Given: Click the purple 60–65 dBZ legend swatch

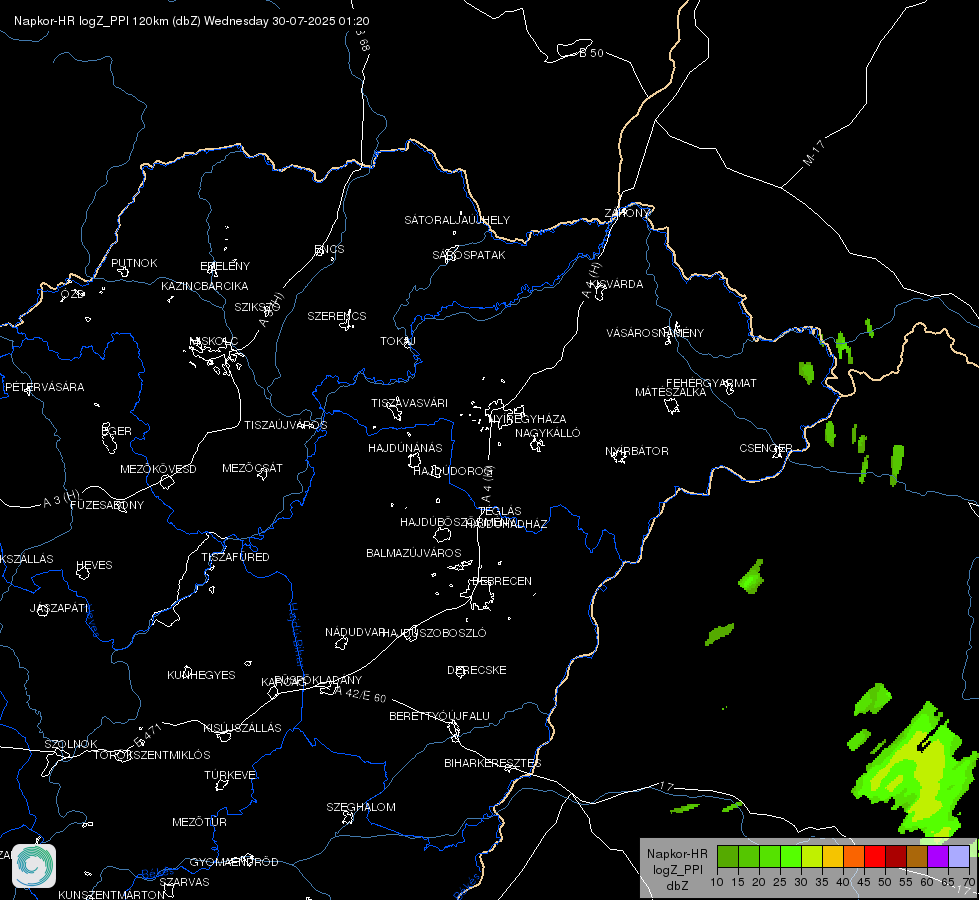Looking at the screenshot, I should point(938,856).
